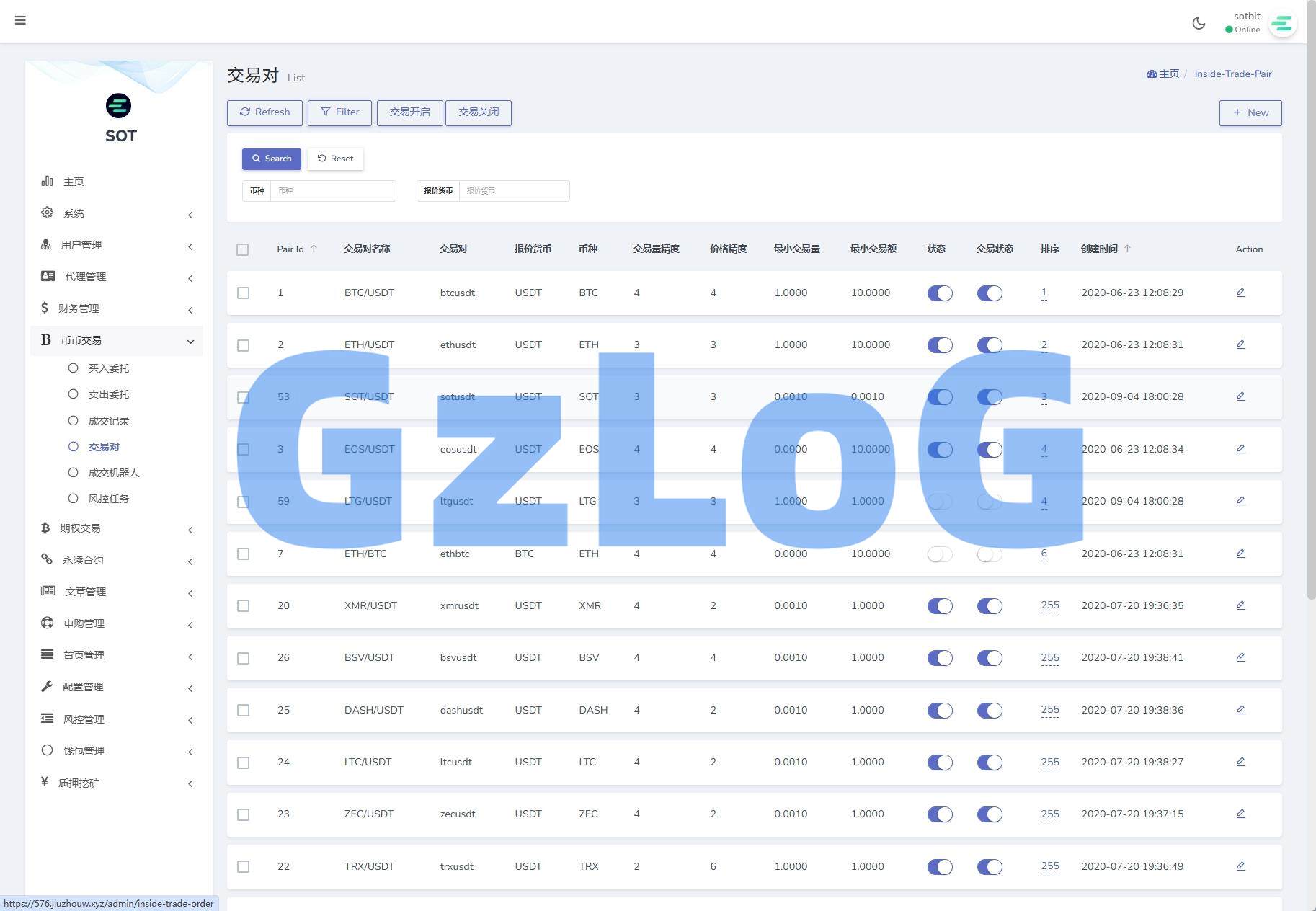Sort by Pair Id arrow icon

point(314,249)
